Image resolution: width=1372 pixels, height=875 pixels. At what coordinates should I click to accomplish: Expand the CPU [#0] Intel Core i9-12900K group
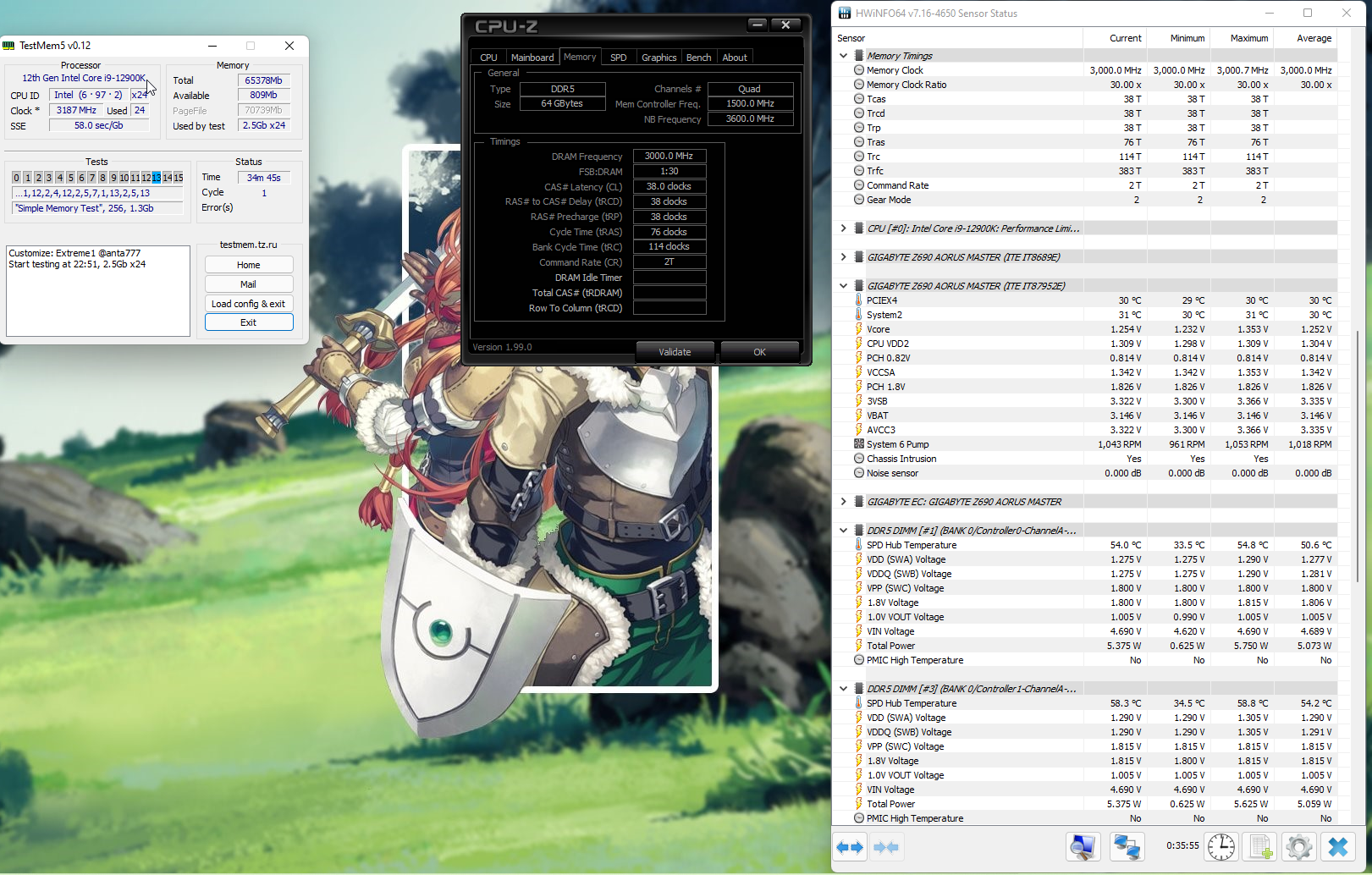(843, 228)
